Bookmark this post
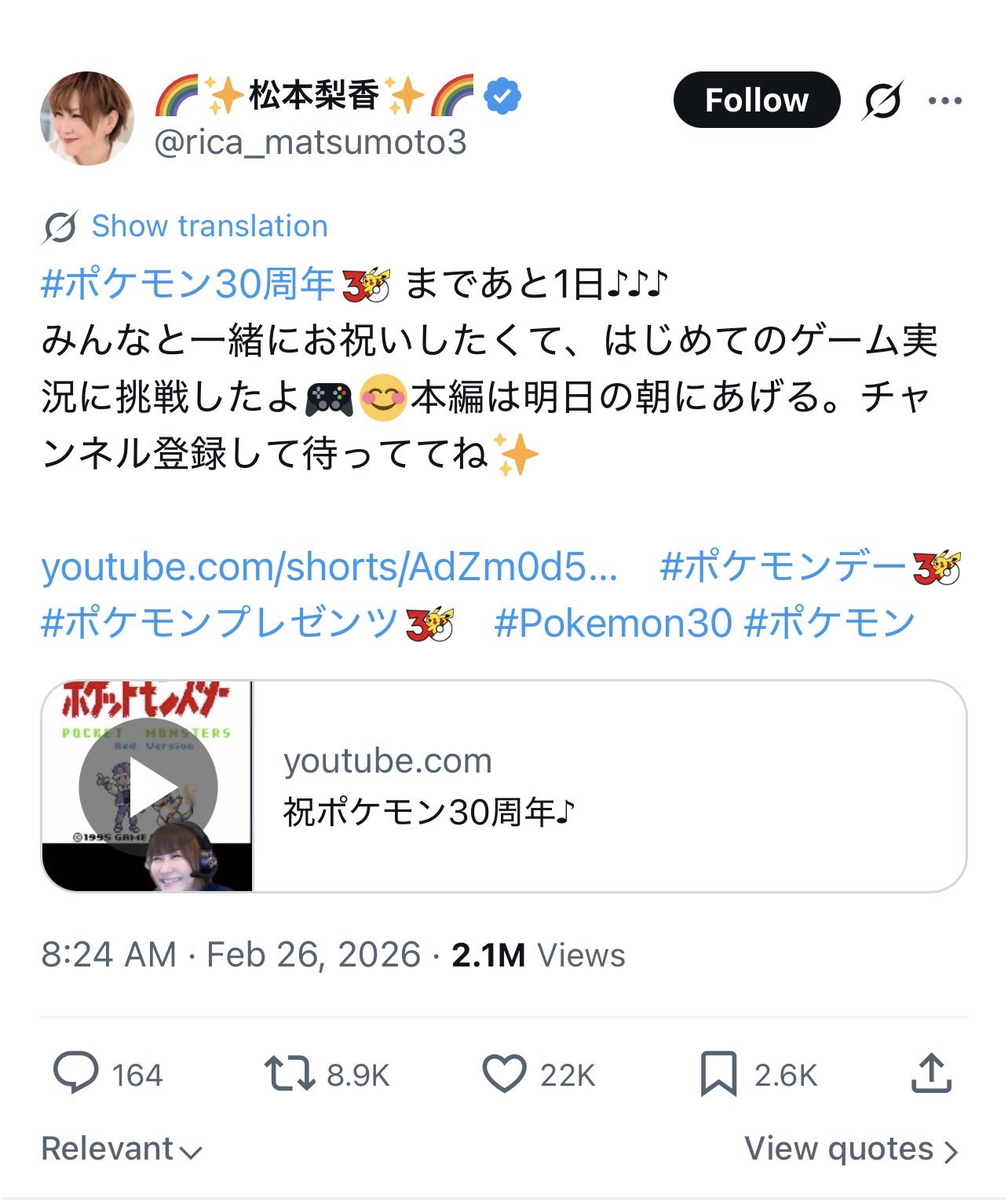The image size is (1008, 1202). tap(718, 1073)
